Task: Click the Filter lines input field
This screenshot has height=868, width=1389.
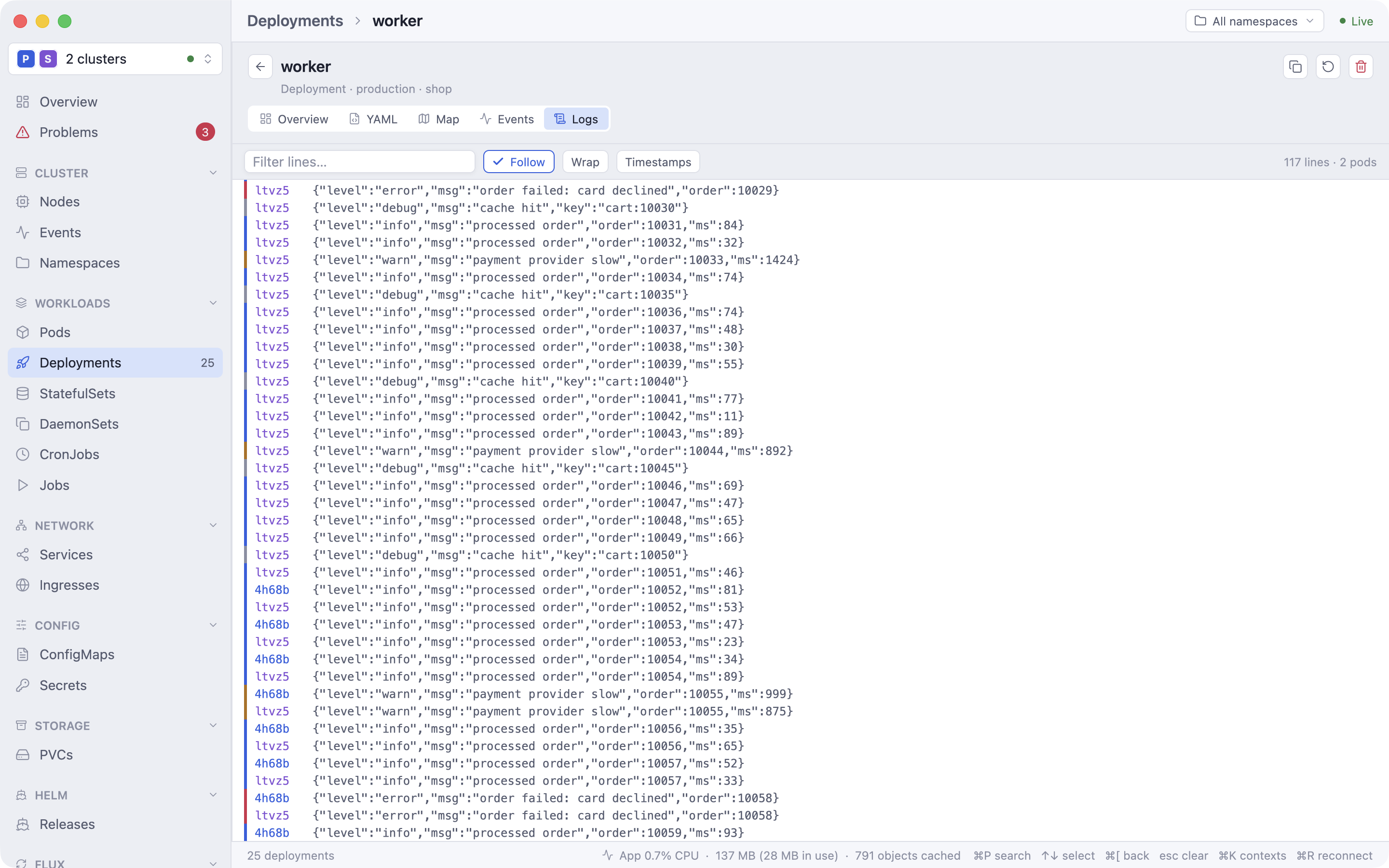Action: point(360,162)
